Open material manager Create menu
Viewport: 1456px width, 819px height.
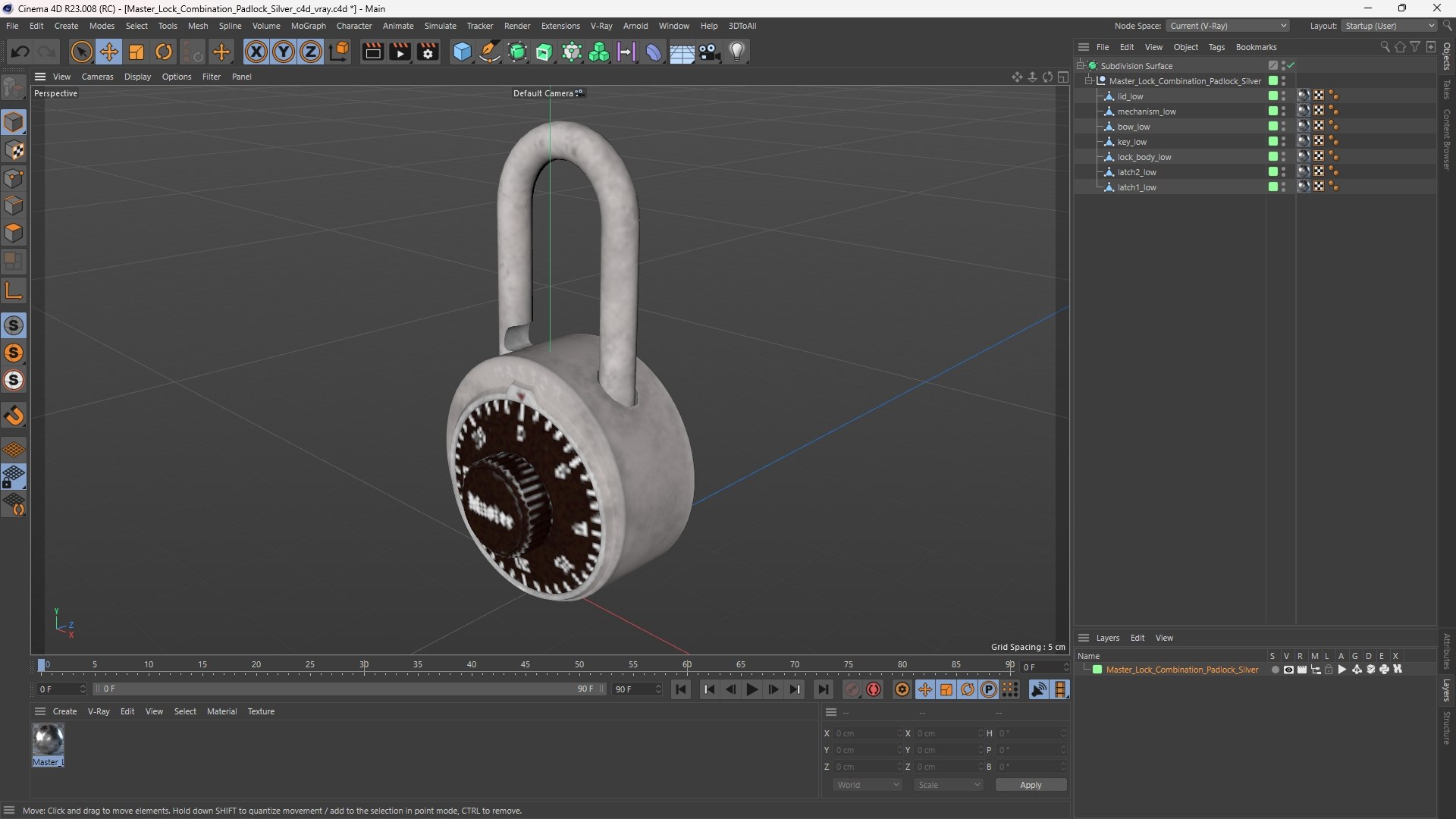[x=64, y=711]
